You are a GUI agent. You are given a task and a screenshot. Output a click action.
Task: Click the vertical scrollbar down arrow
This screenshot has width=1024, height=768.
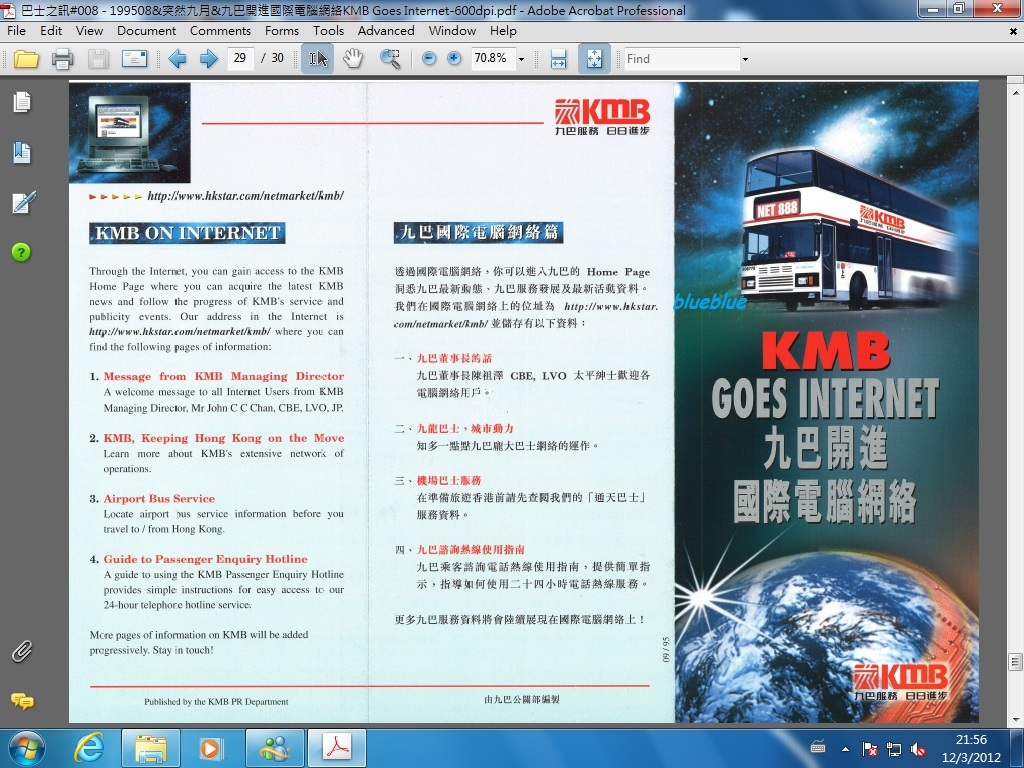tap(1016, 719)
